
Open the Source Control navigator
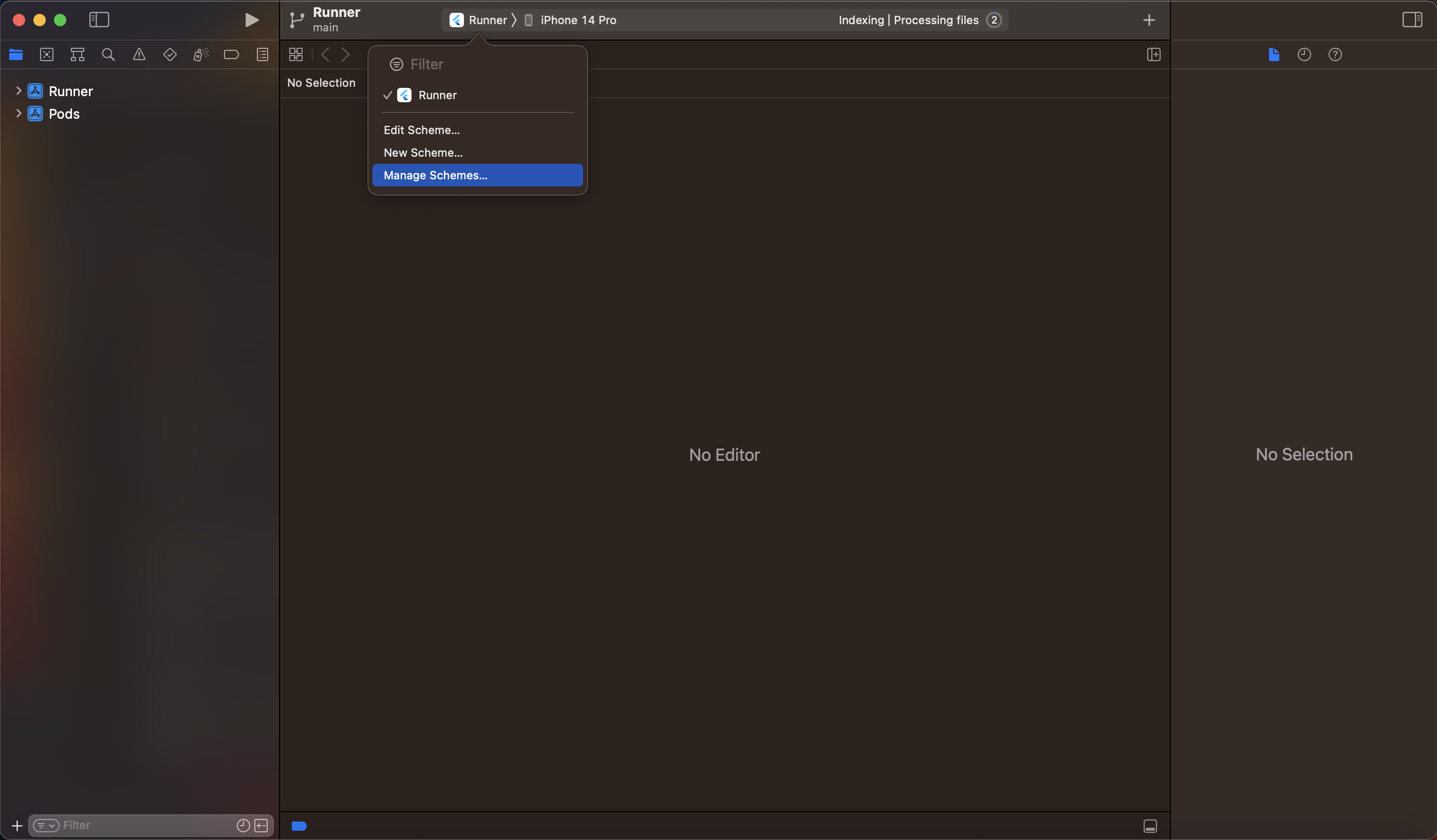[x=47, y=55]
